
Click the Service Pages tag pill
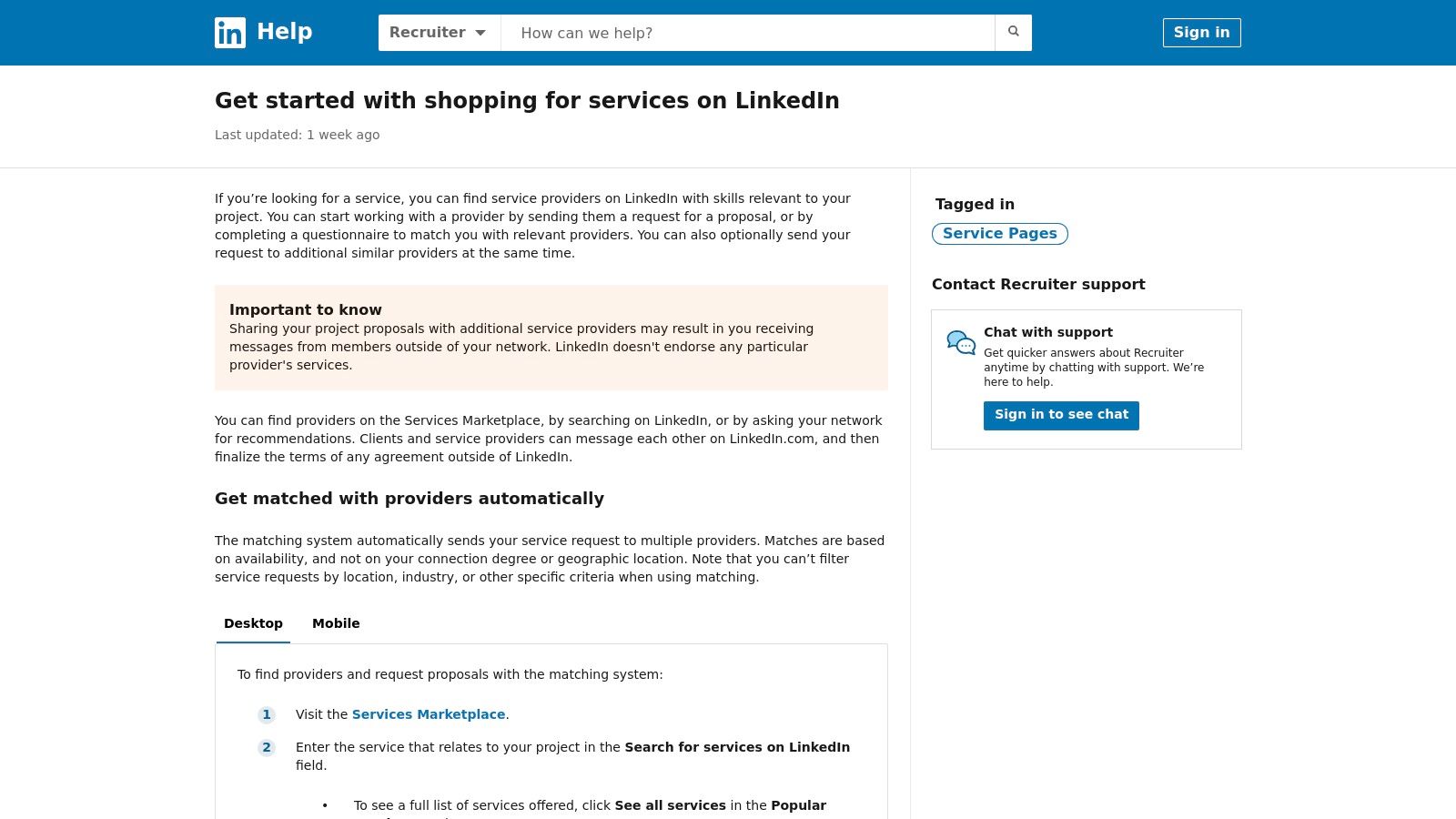999,234
